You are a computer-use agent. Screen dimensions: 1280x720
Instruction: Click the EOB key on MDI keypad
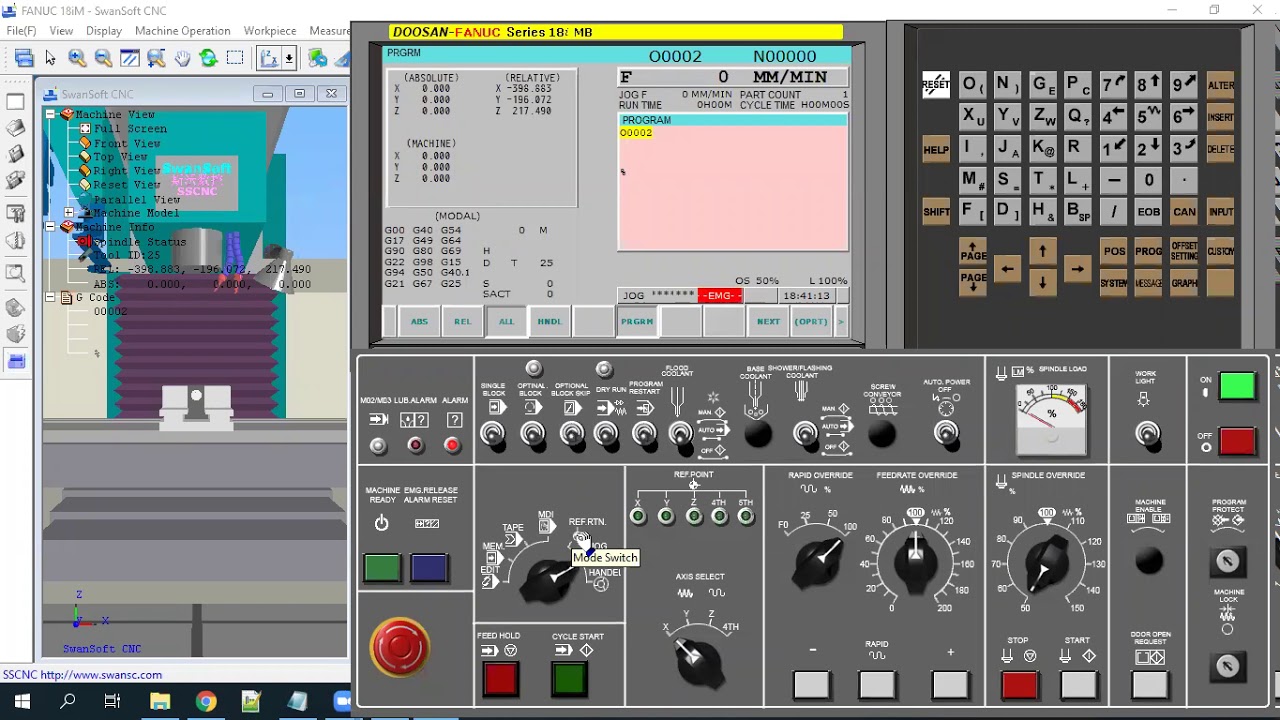pos(1149,212)
